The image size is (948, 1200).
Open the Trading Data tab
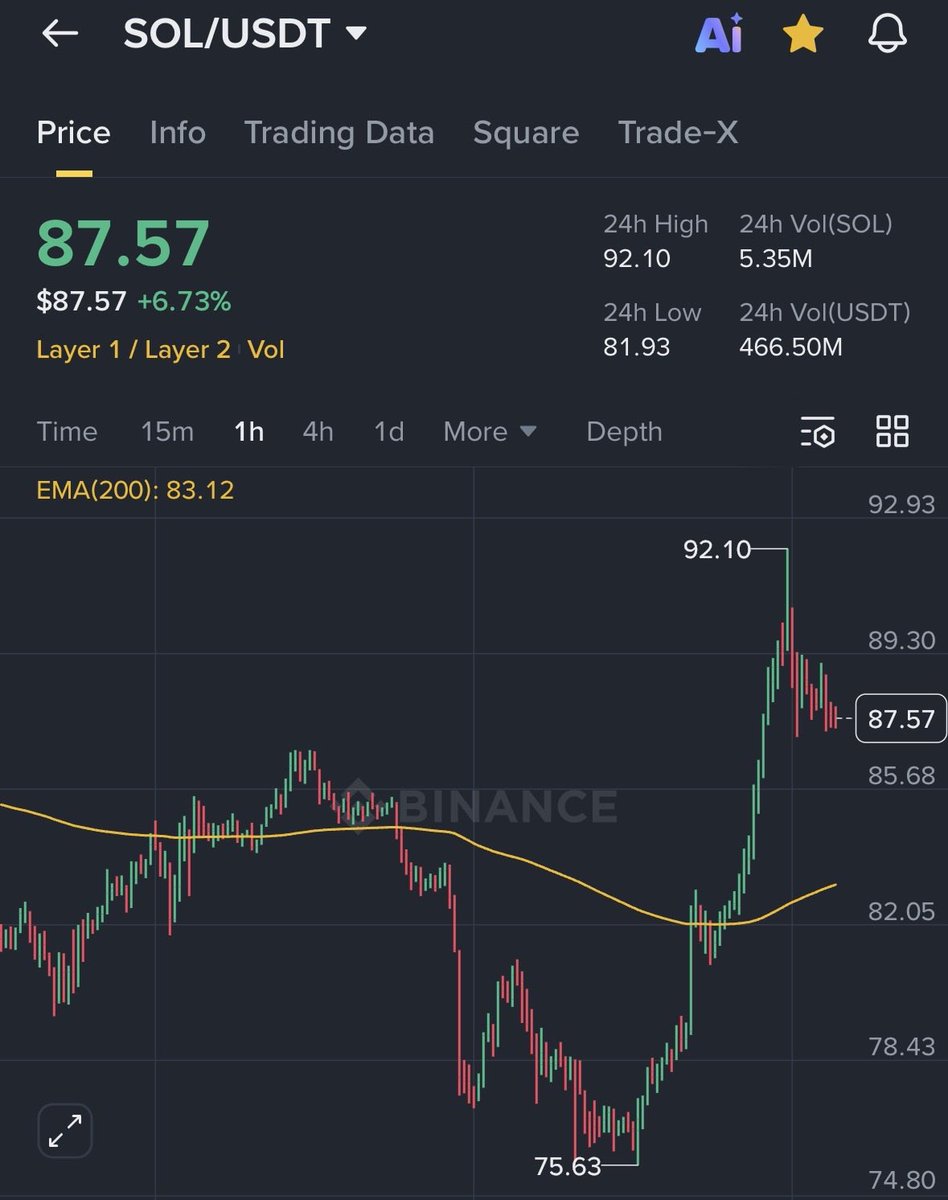point(339,133)
